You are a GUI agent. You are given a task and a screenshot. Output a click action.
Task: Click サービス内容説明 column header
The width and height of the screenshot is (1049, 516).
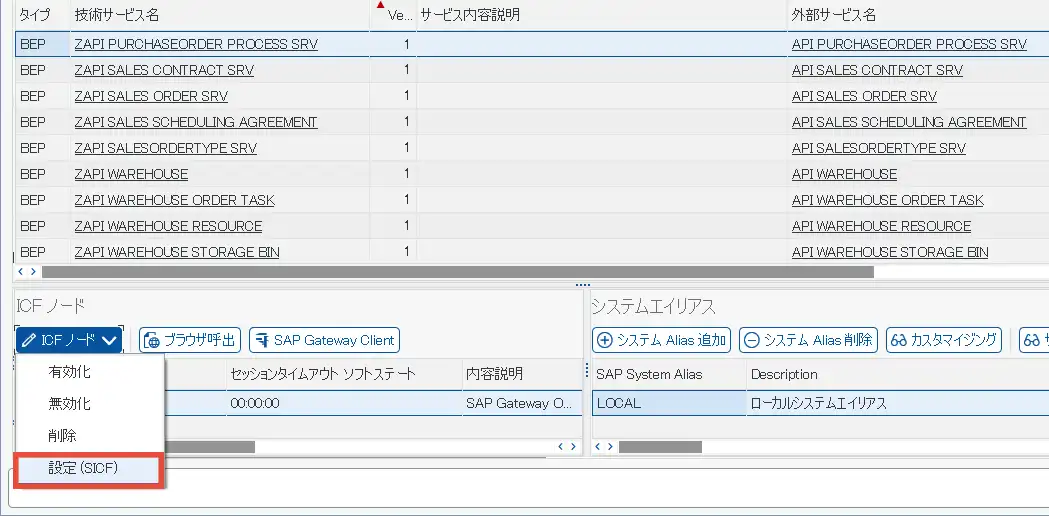click(x=601, y=15)
